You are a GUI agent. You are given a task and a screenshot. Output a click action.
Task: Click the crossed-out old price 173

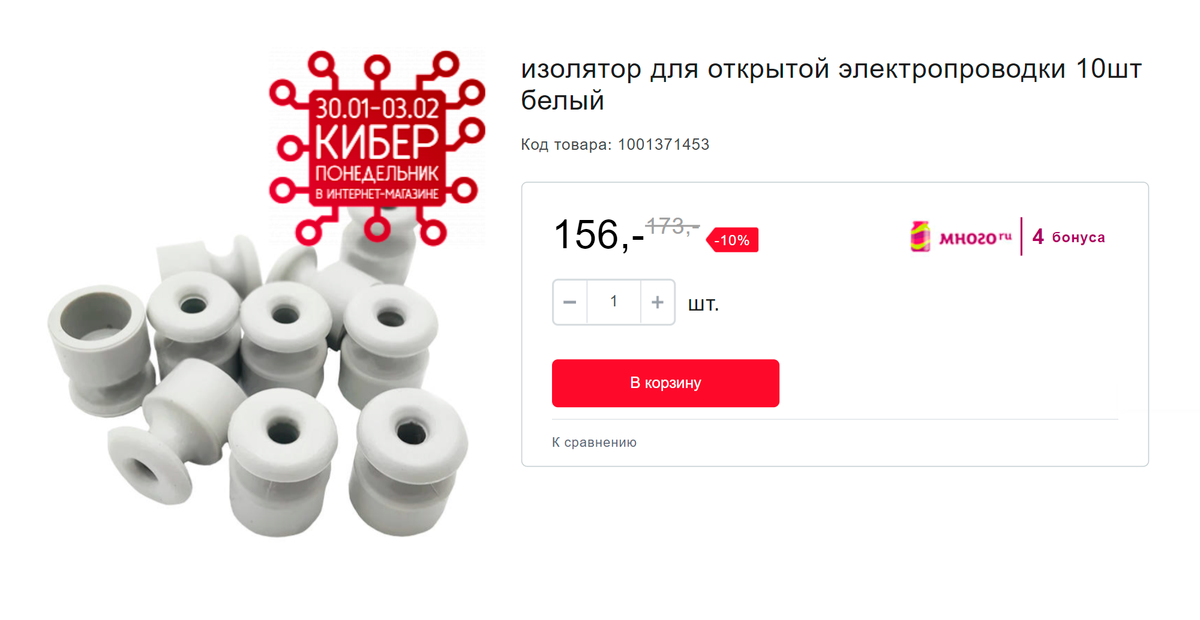[672, 226]
